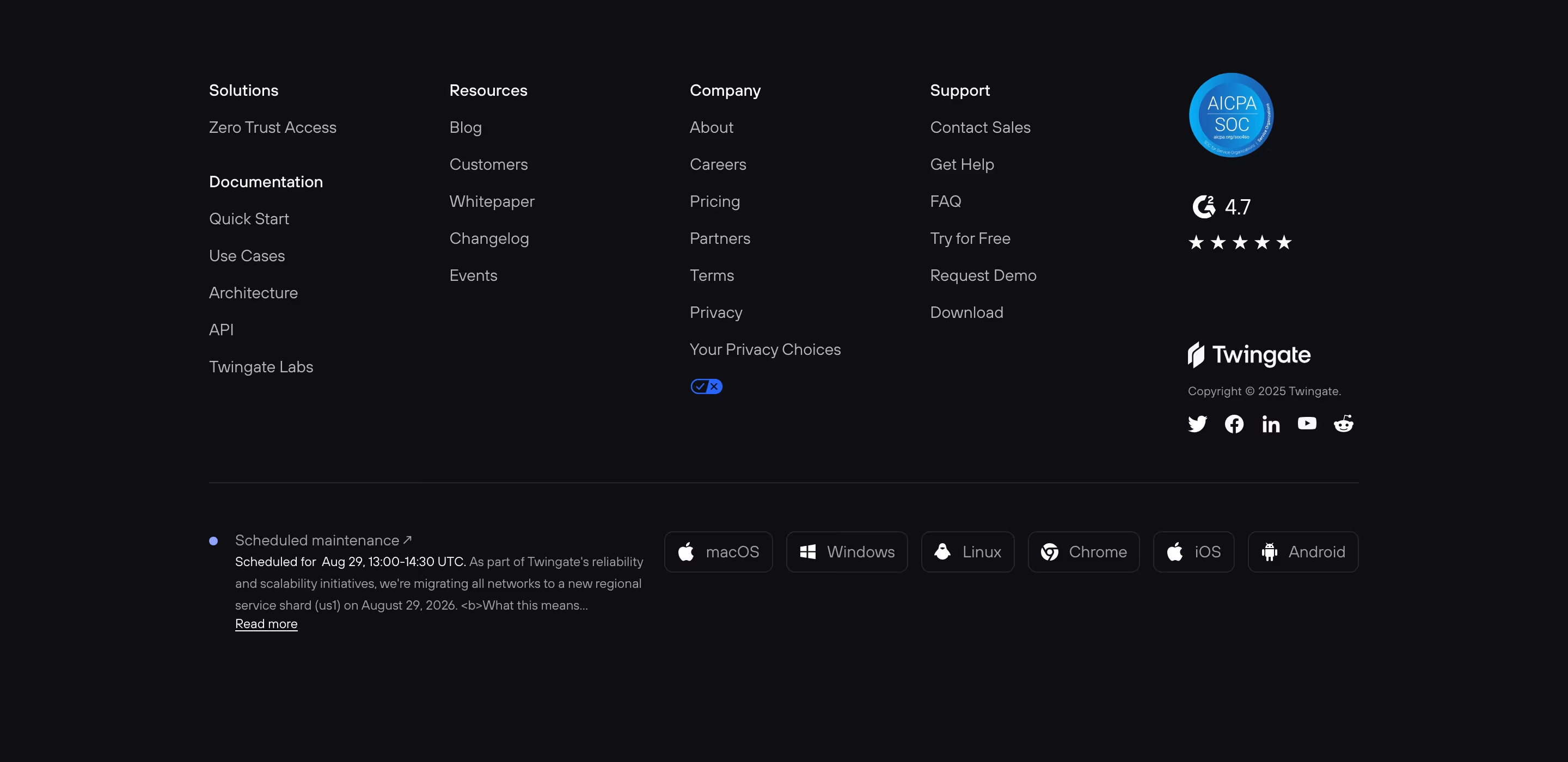This screenshot has height=762, width=1568.
Task: Visit Twingate Labs
Action: point(261,366)
